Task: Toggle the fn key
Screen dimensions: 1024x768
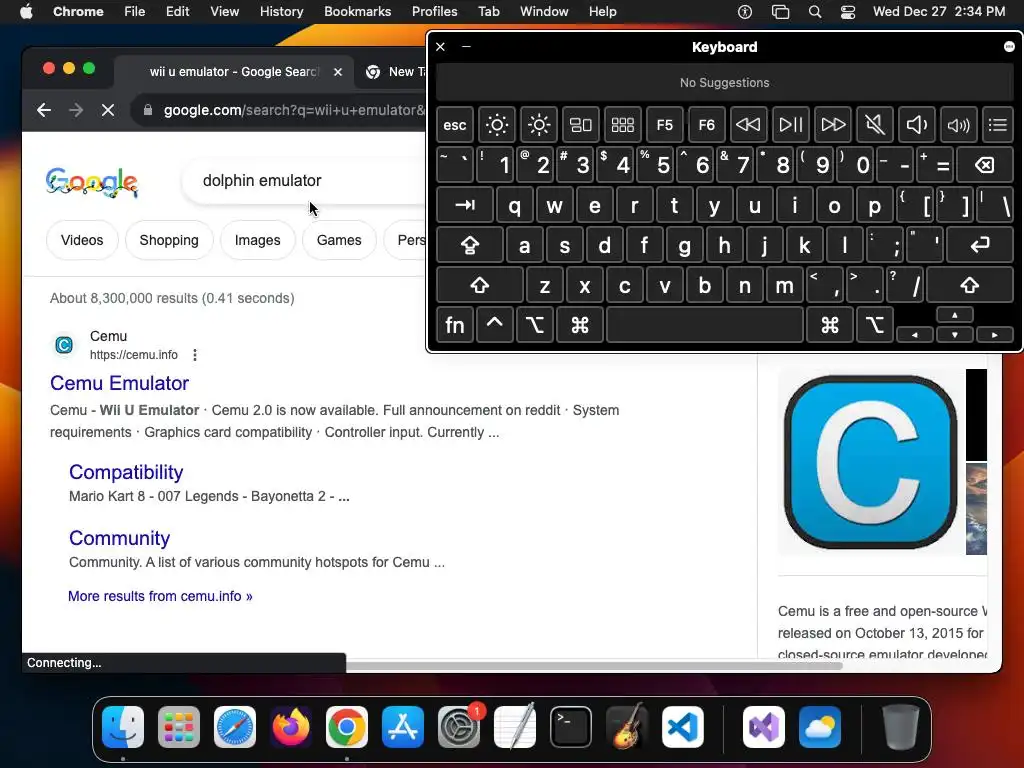Action: 455,325
